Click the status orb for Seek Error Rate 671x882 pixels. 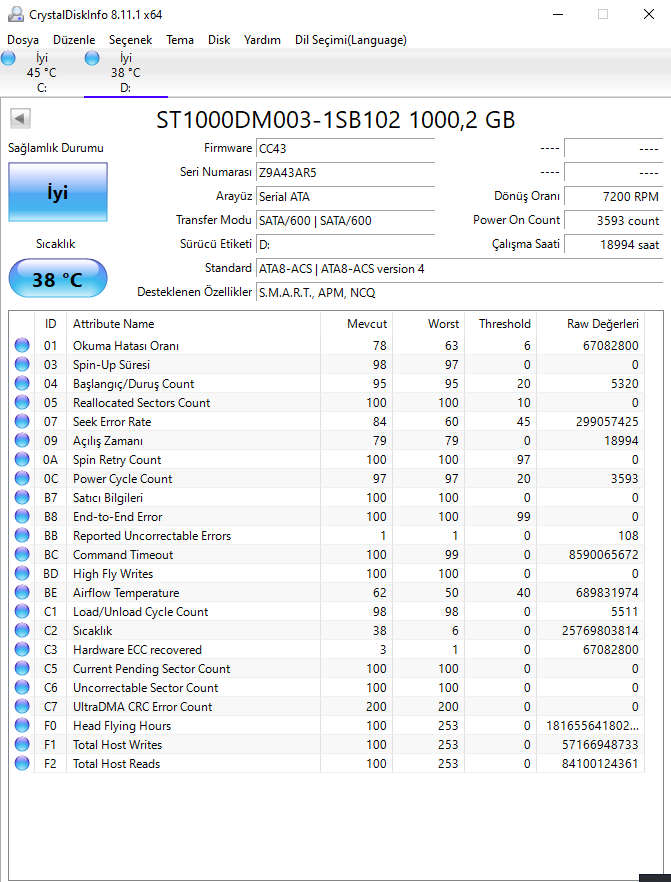22,421
